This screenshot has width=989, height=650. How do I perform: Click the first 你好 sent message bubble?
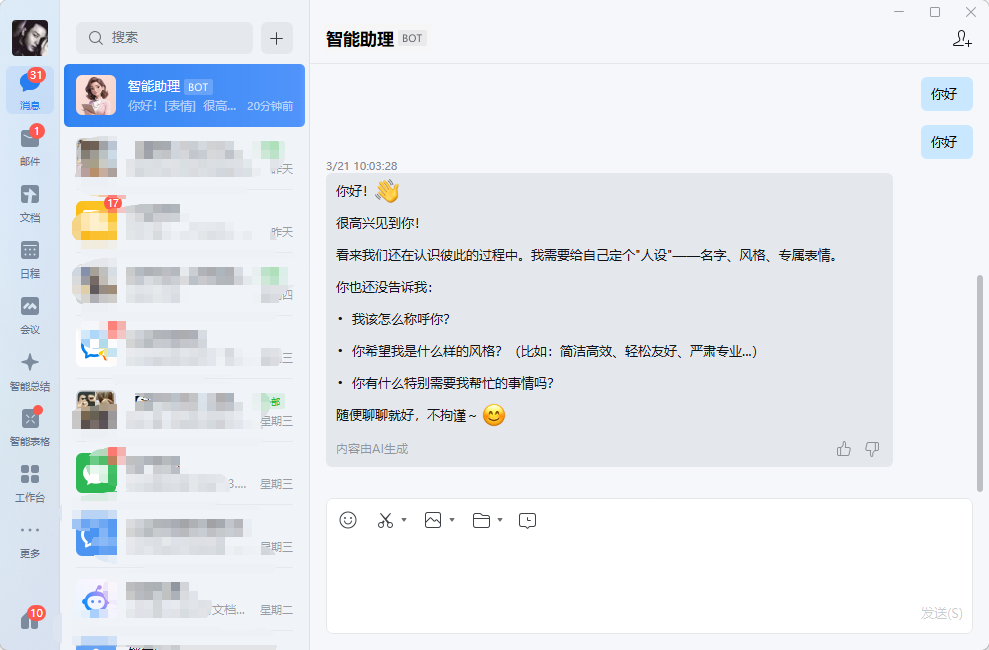pyautogui.click(x=946, y=94)
